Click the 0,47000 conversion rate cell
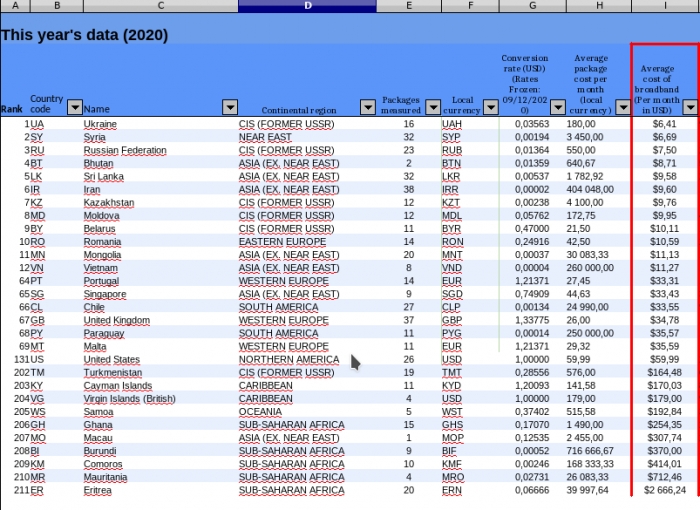 tap(533, 228)
